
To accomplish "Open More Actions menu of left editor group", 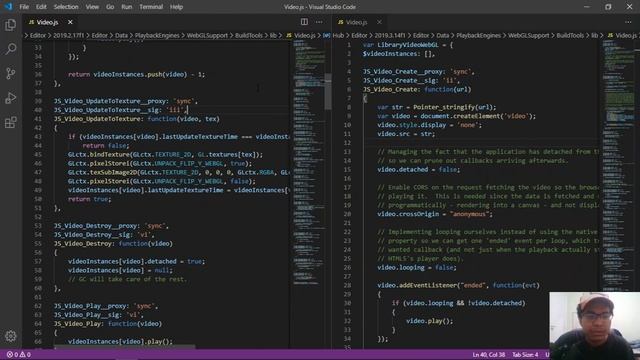I will [x=319, y=22].
